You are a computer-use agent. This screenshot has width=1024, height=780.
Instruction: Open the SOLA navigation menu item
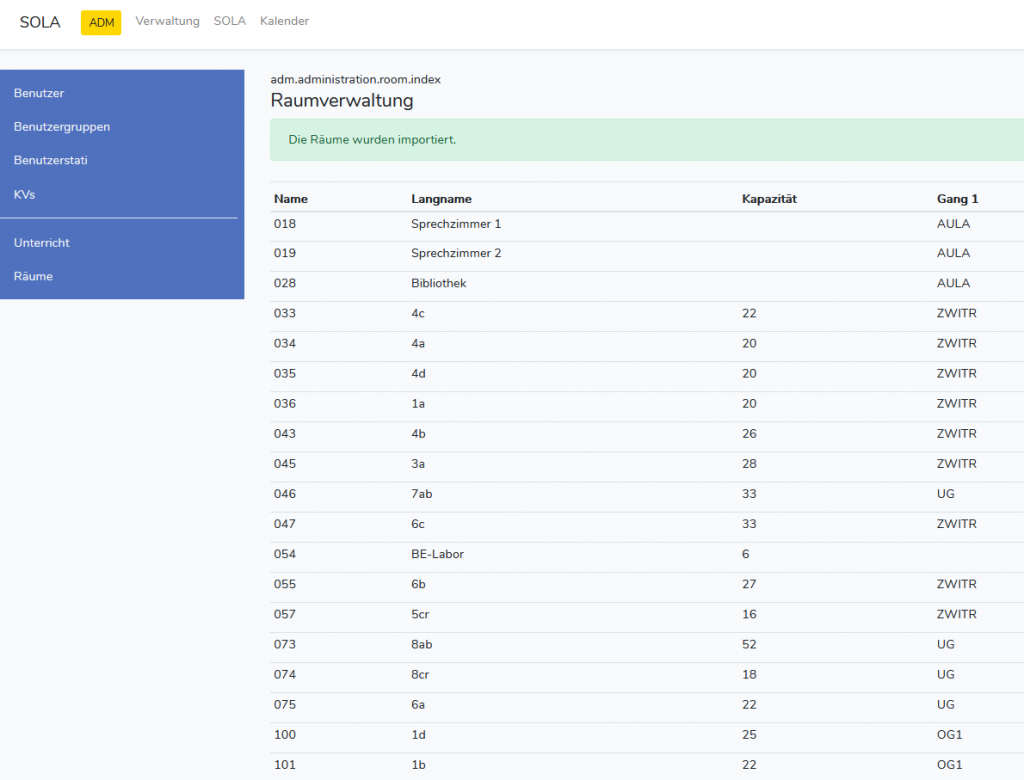coord(230,21)
